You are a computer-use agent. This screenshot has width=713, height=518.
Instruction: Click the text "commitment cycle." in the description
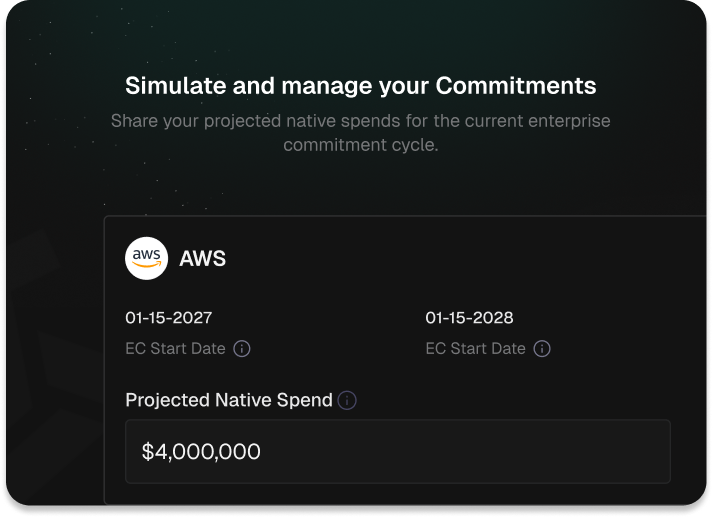(x=361, y=145)
